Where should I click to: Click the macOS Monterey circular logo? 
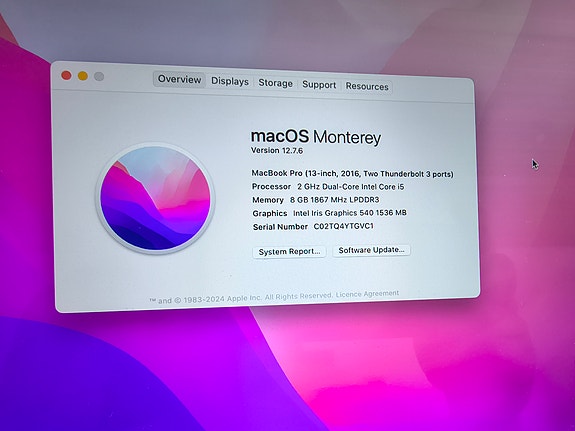(155, 198)
